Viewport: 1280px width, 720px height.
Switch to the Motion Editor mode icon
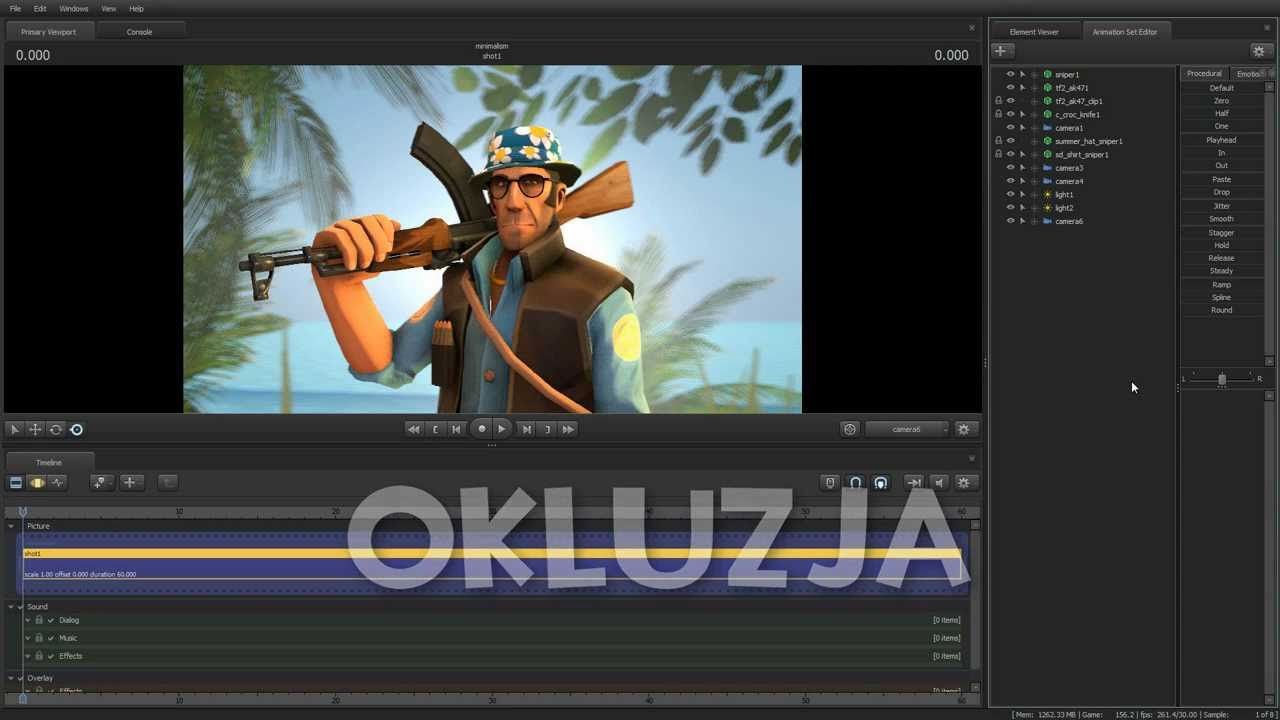[x=36, y=483]
